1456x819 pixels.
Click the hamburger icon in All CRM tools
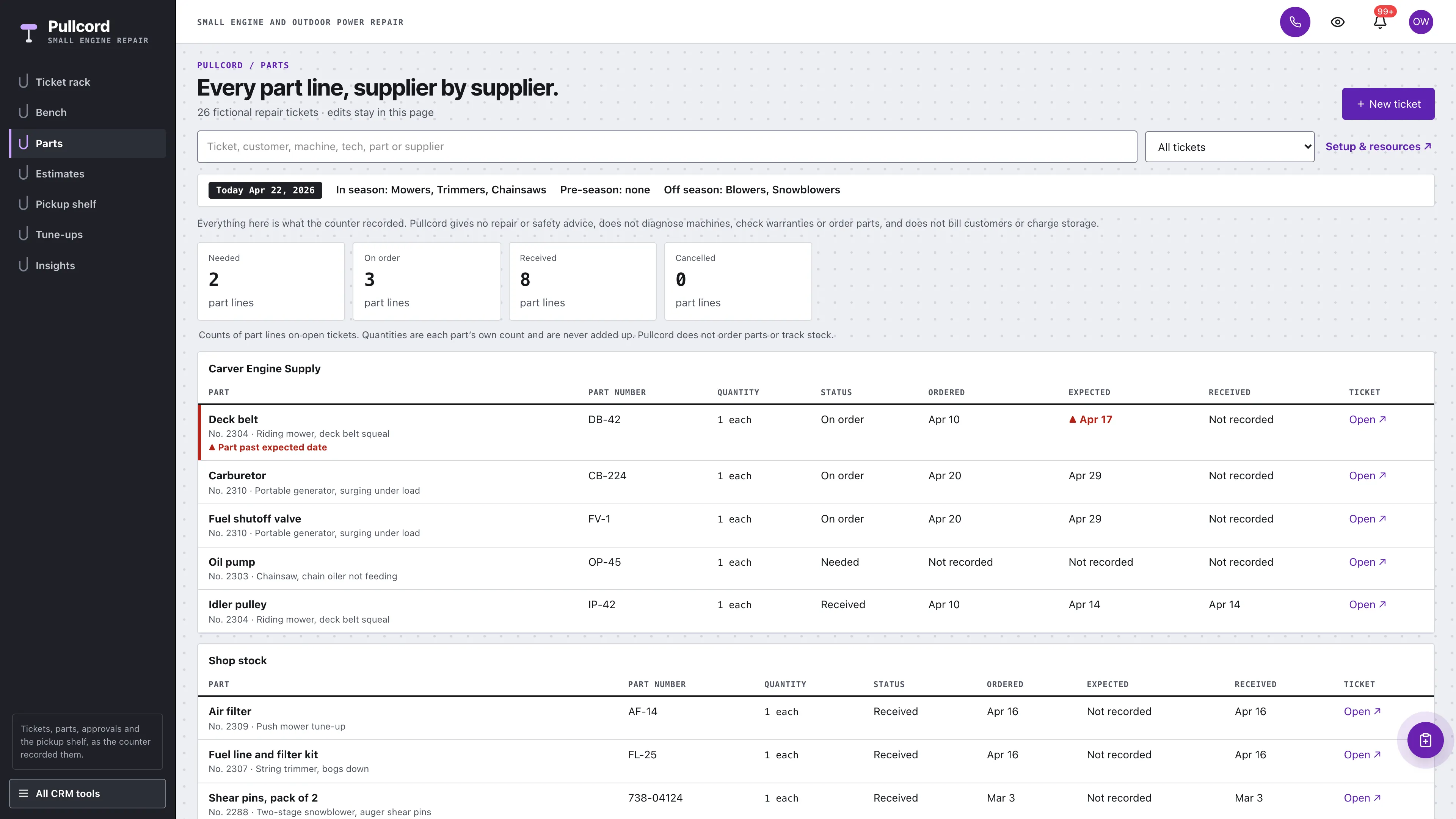[24, 793]
